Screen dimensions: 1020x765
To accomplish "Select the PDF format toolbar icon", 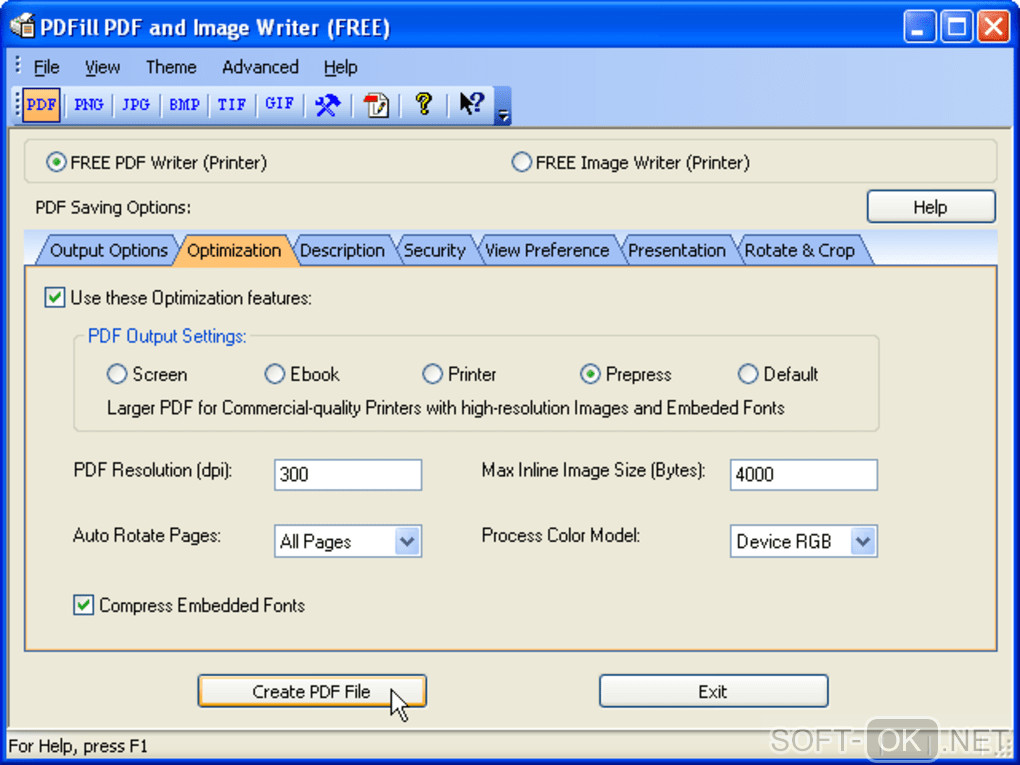I will pos(42,105).
